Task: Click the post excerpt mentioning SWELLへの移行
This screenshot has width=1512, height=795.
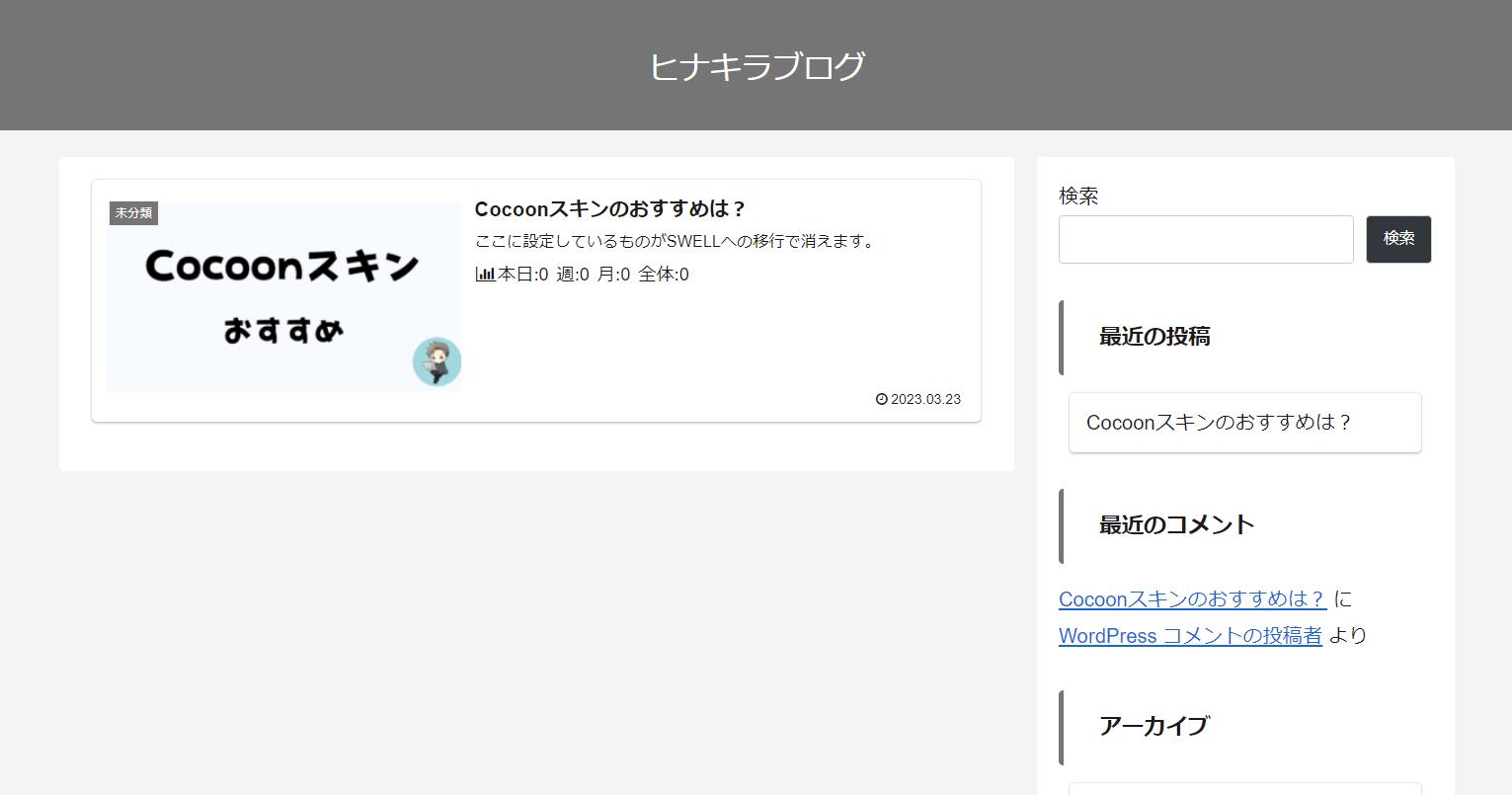Action: 675,241
